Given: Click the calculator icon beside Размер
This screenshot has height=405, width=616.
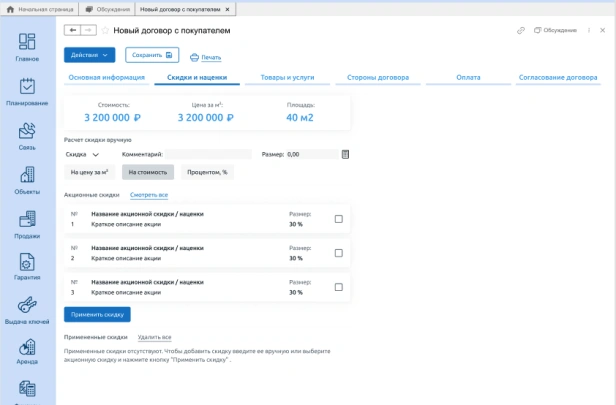Looking at the screenshot, I should coord(345,154).
